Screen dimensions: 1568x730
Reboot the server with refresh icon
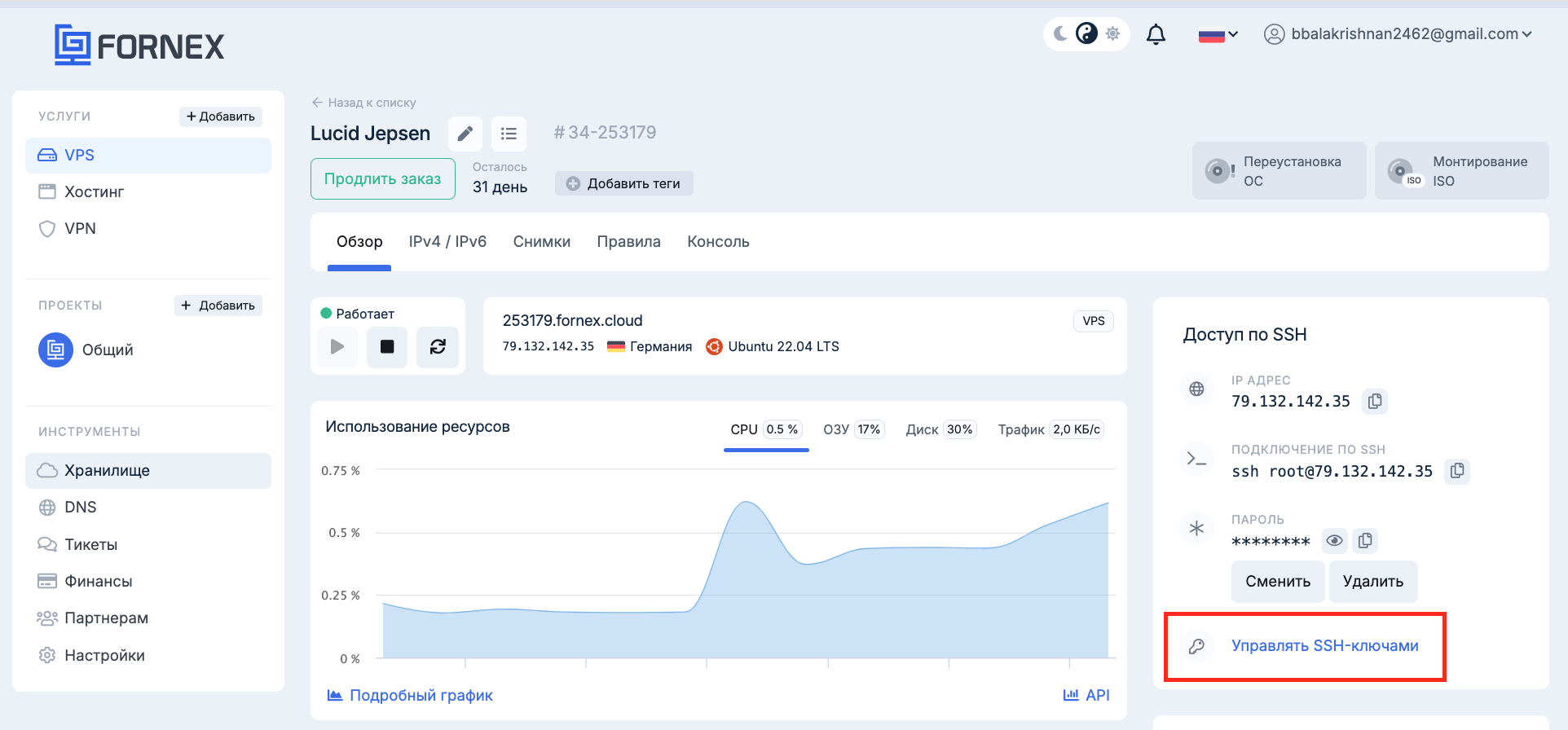point(438,347)
